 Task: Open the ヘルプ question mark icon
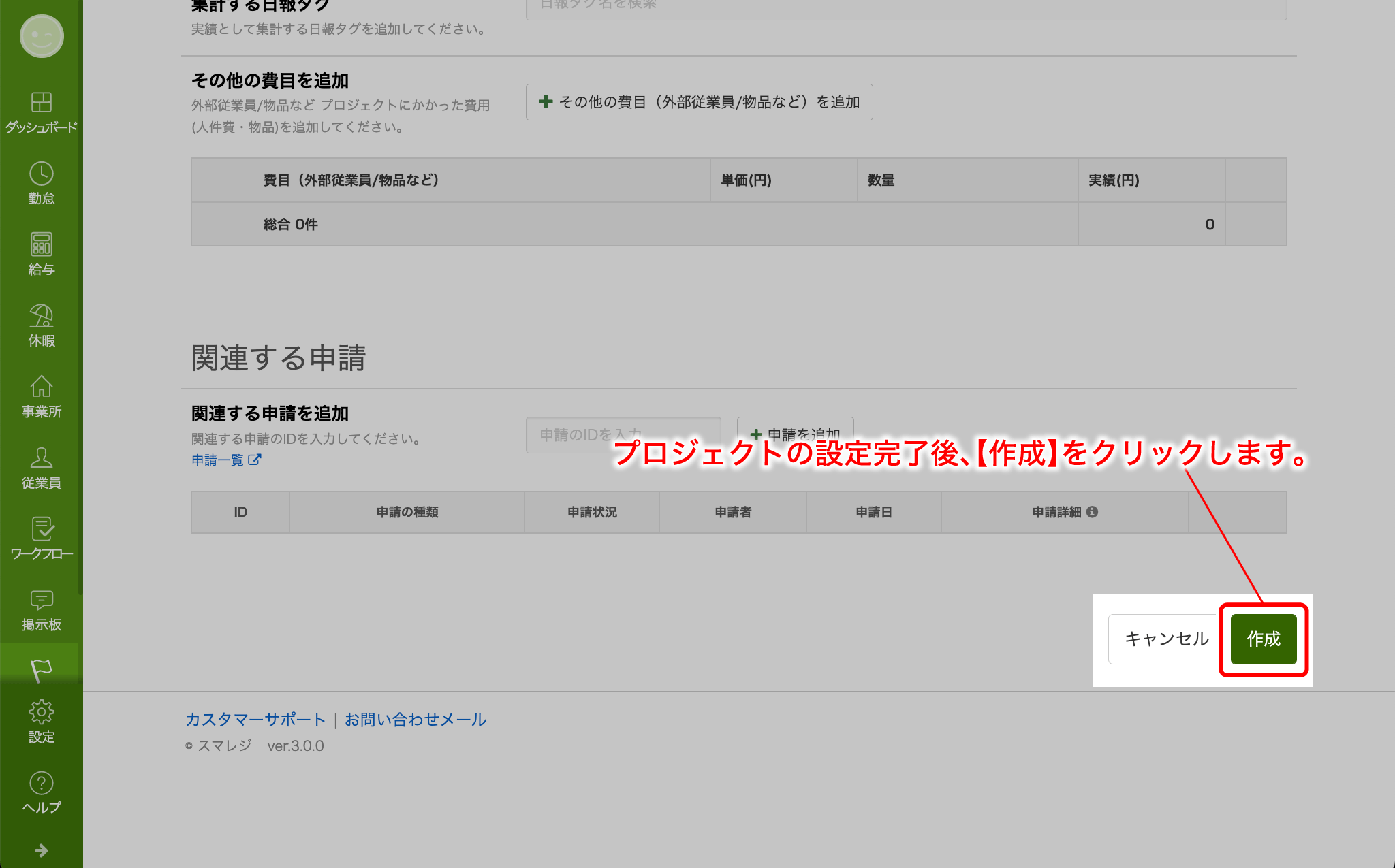pyautogui.click(x=41, y=784)
